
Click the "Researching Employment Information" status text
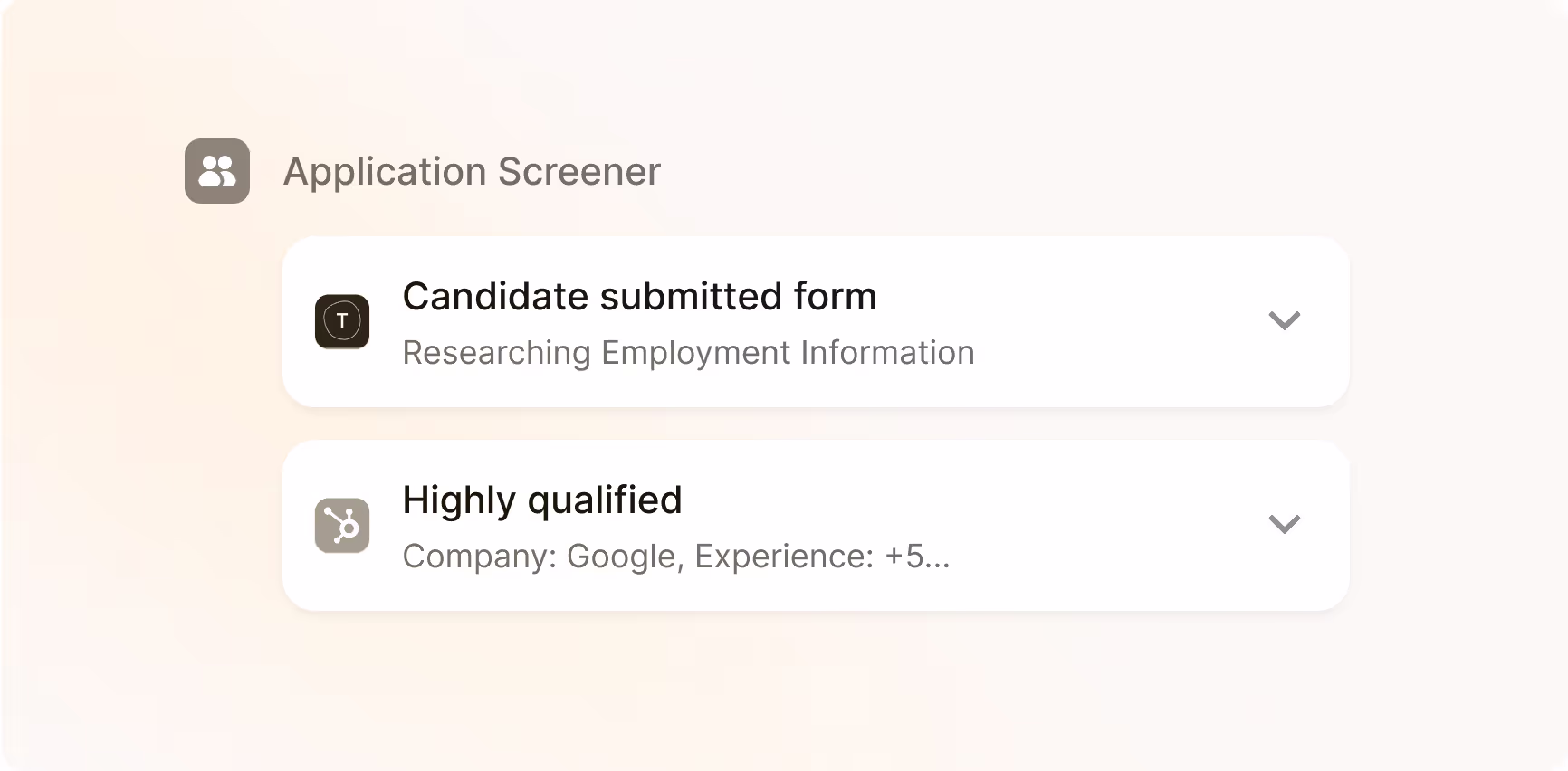point(688,353)
